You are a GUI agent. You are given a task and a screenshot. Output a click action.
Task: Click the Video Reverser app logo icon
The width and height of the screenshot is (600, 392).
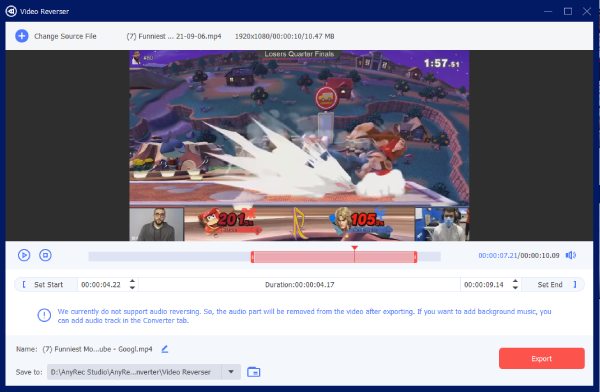click(11, 11)
